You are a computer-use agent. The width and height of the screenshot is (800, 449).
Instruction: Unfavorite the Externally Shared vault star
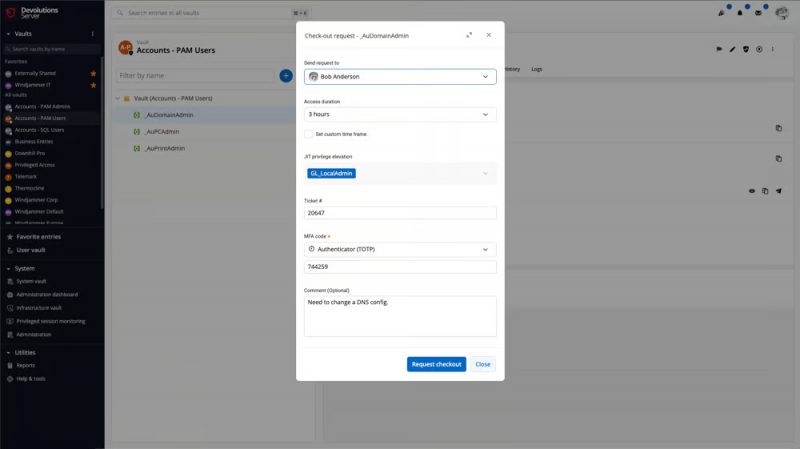tap(93, 73)
